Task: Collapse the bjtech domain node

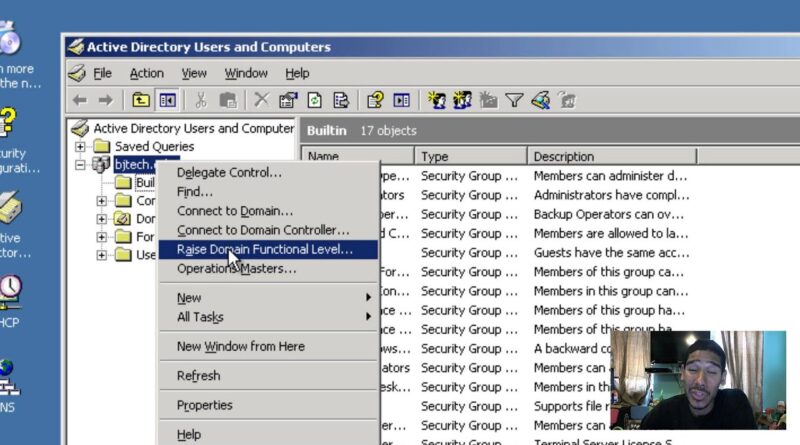Action: point(80,165)
